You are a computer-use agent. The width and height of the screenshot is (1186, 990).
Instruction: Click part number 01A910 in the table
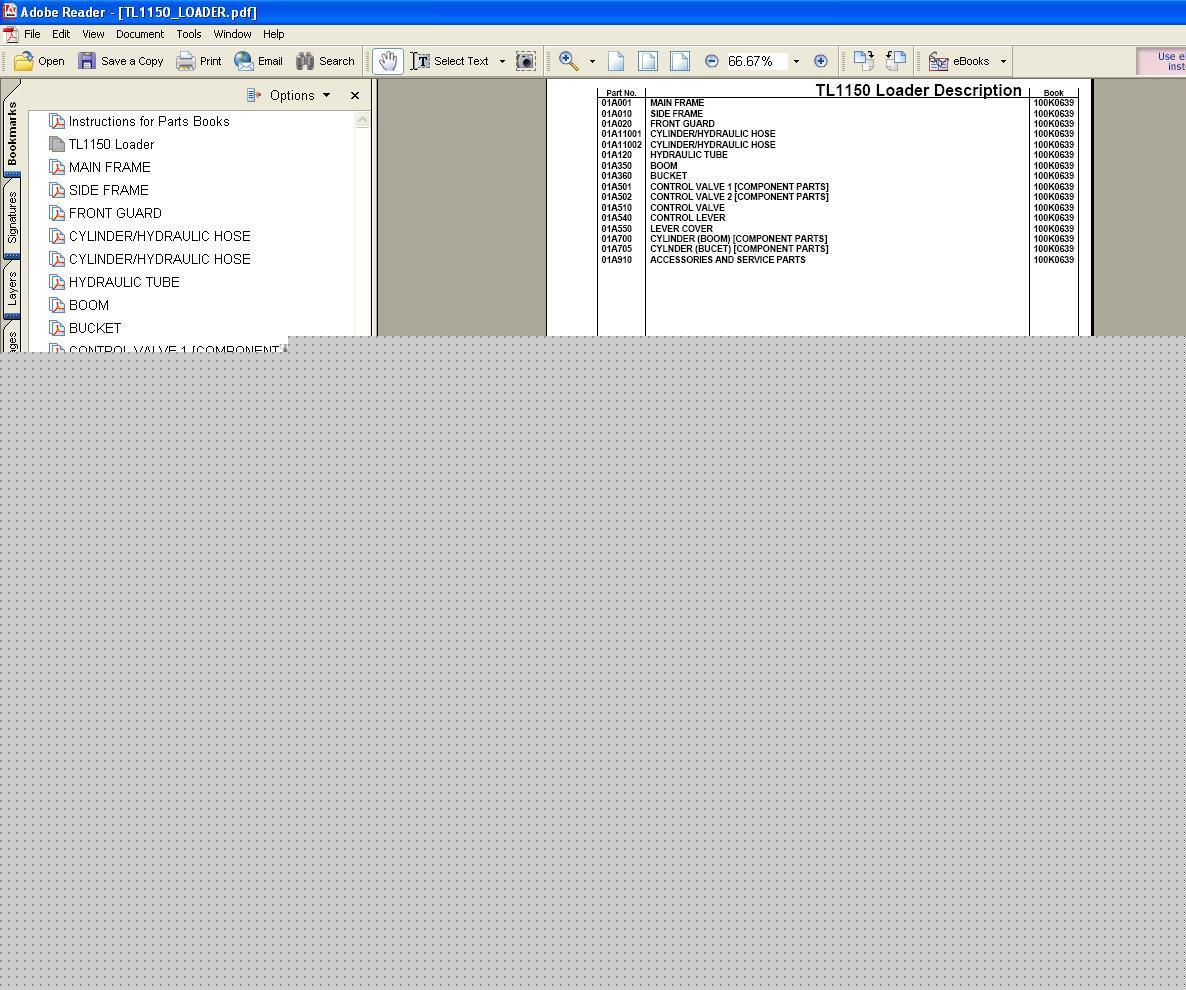[616, 259]
